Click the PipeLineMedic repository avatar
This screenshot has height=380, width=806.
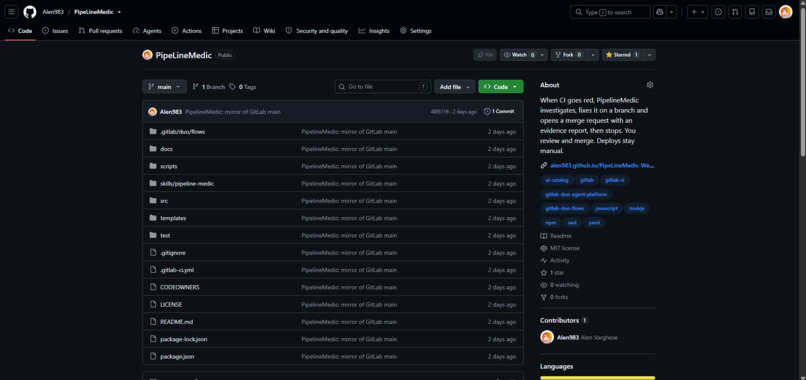click(148, 55)
